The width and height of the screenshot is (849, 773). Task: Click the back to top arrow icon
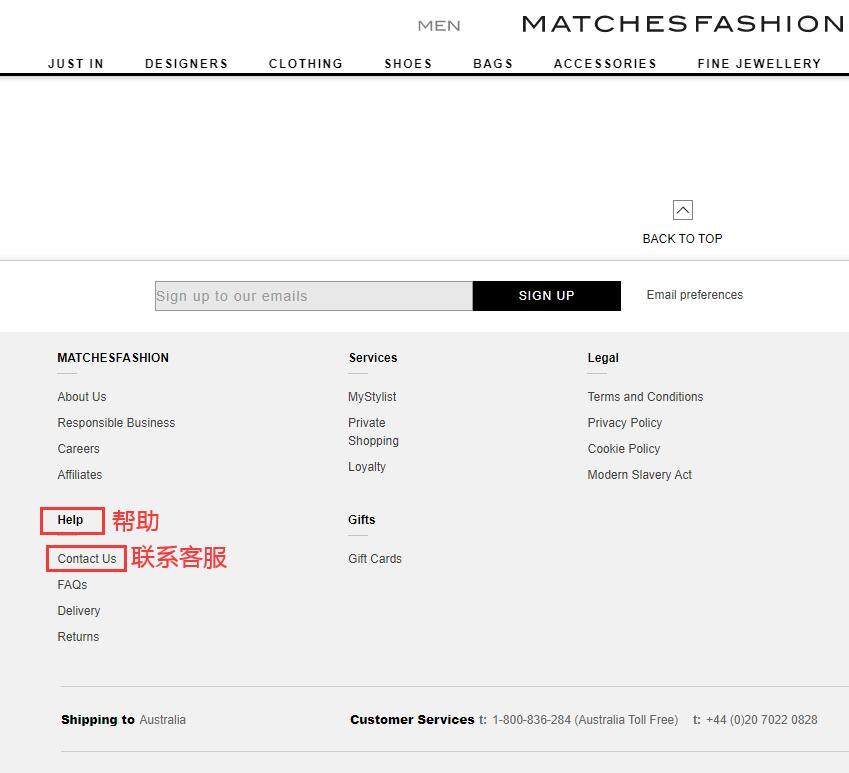(x=682, y=210)
